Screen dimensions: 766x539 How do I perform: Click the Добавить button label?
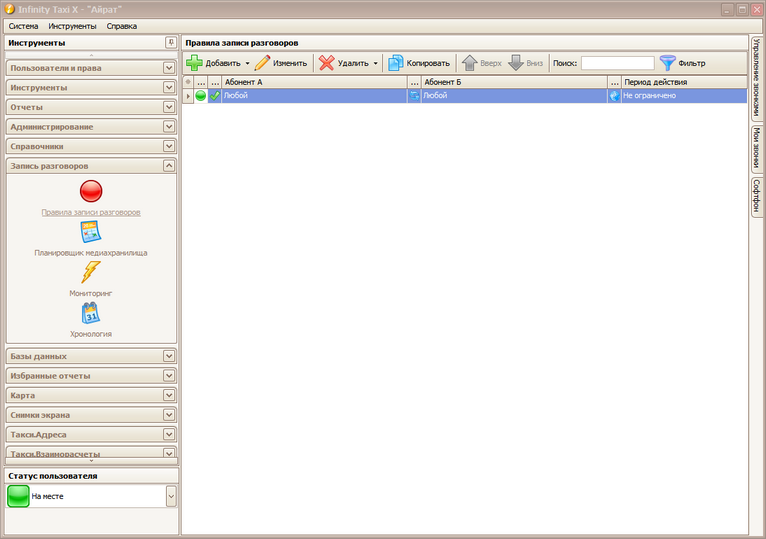[x=223, y=64]
